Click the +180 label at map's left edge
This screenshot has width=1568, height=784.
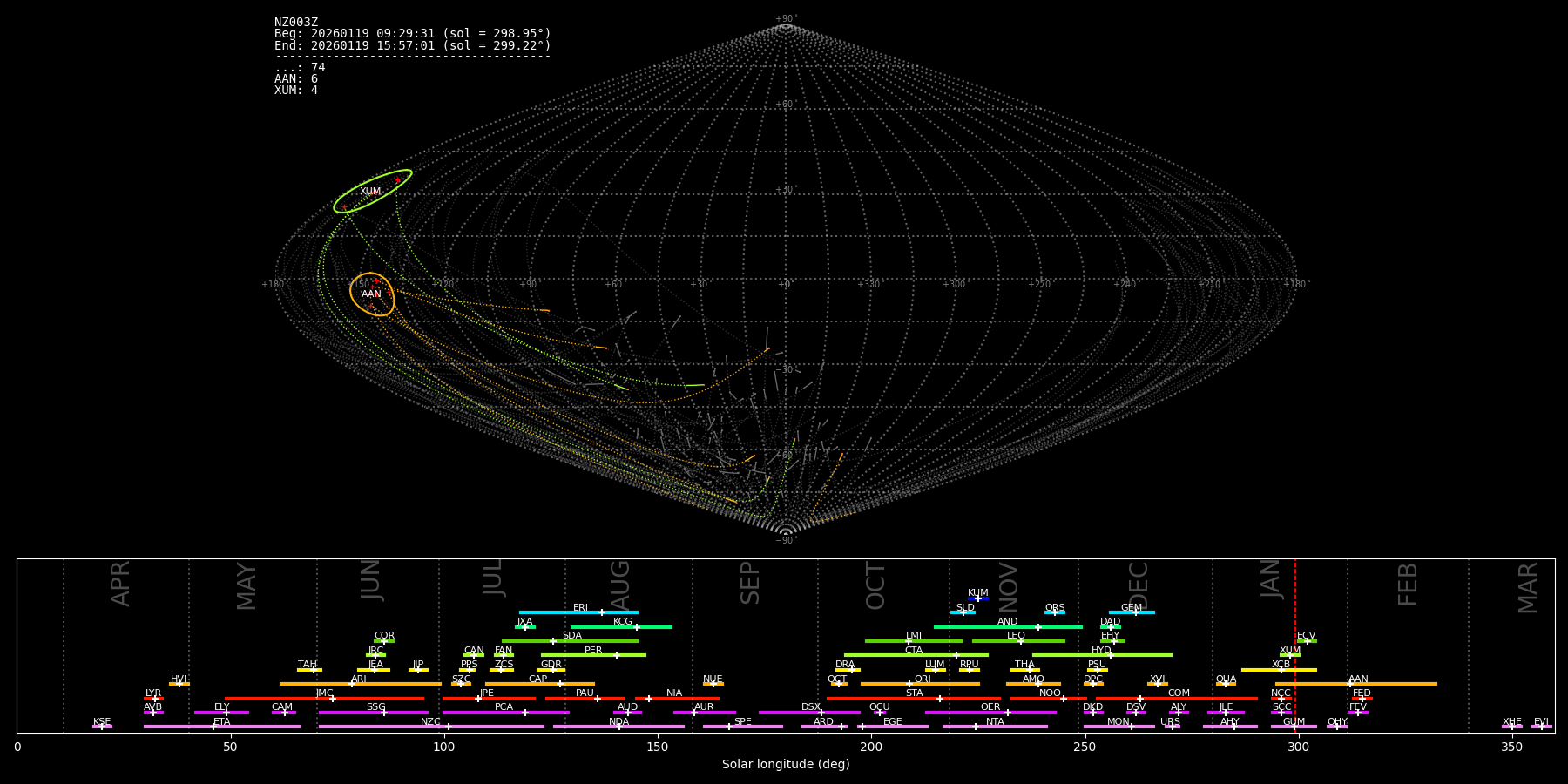tap(274, 284)
